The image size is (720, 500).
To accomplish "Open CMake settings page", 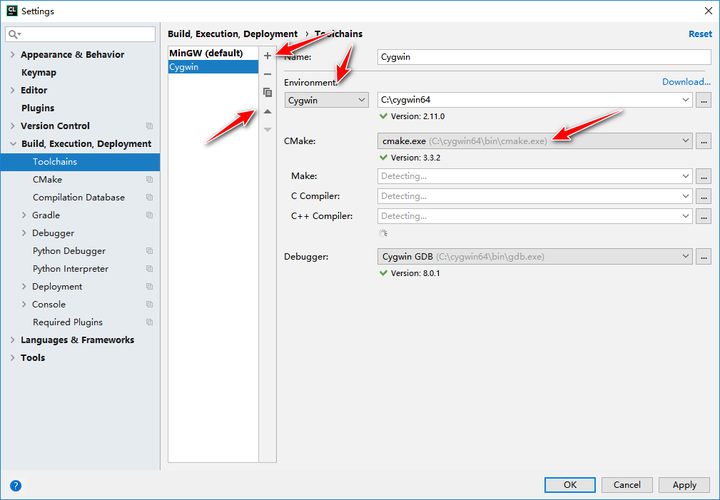I will [x=47, y=180].
